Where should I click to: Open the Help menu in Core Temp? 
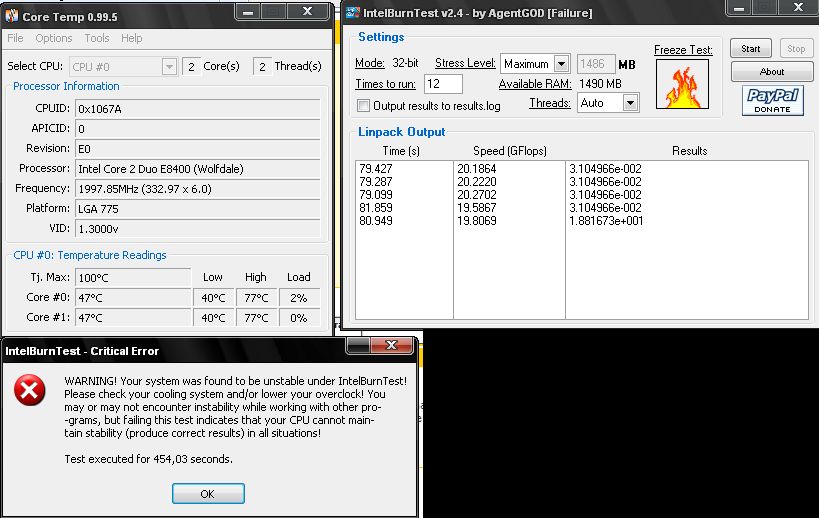(x=132, y=38)
